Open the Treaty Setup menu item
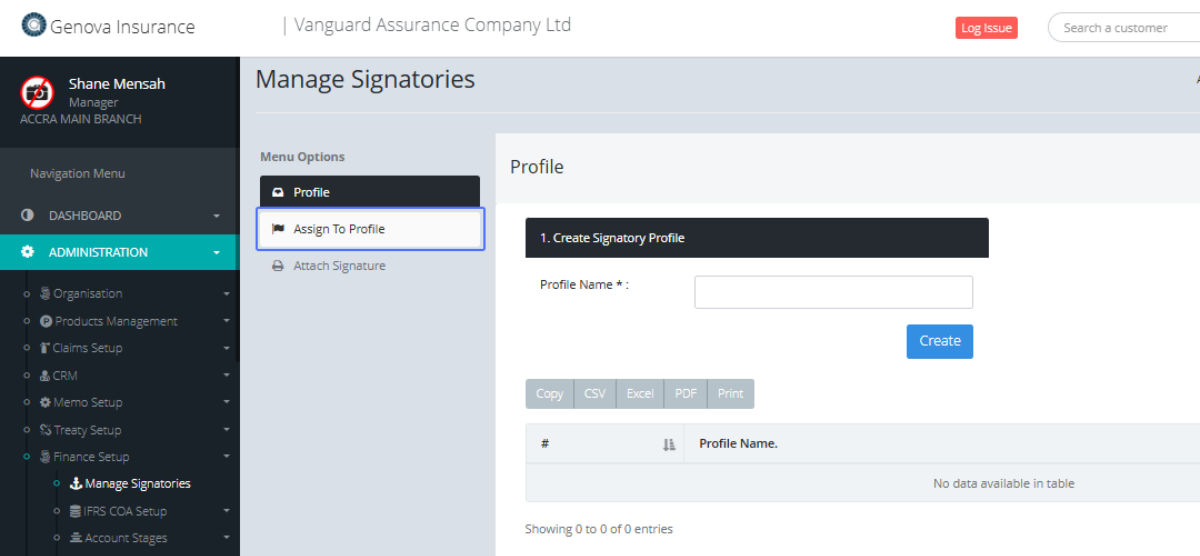 (x=87, y=430)
